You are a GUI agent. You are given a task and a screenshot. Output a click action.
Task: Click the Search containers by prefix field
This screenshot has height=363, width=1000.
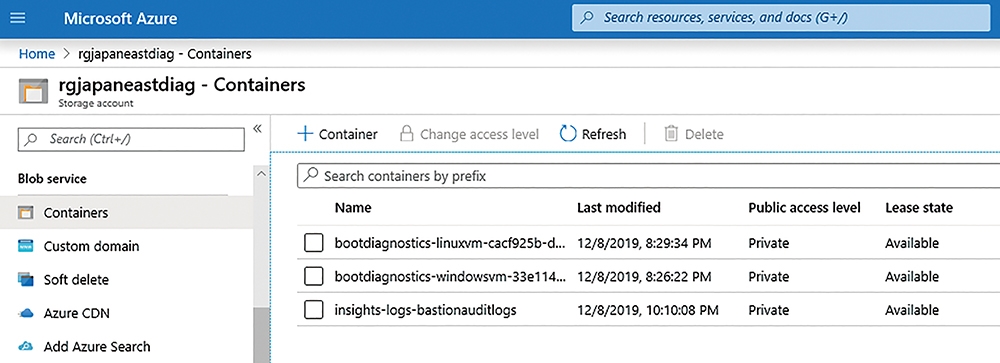[x=649, y=175]
